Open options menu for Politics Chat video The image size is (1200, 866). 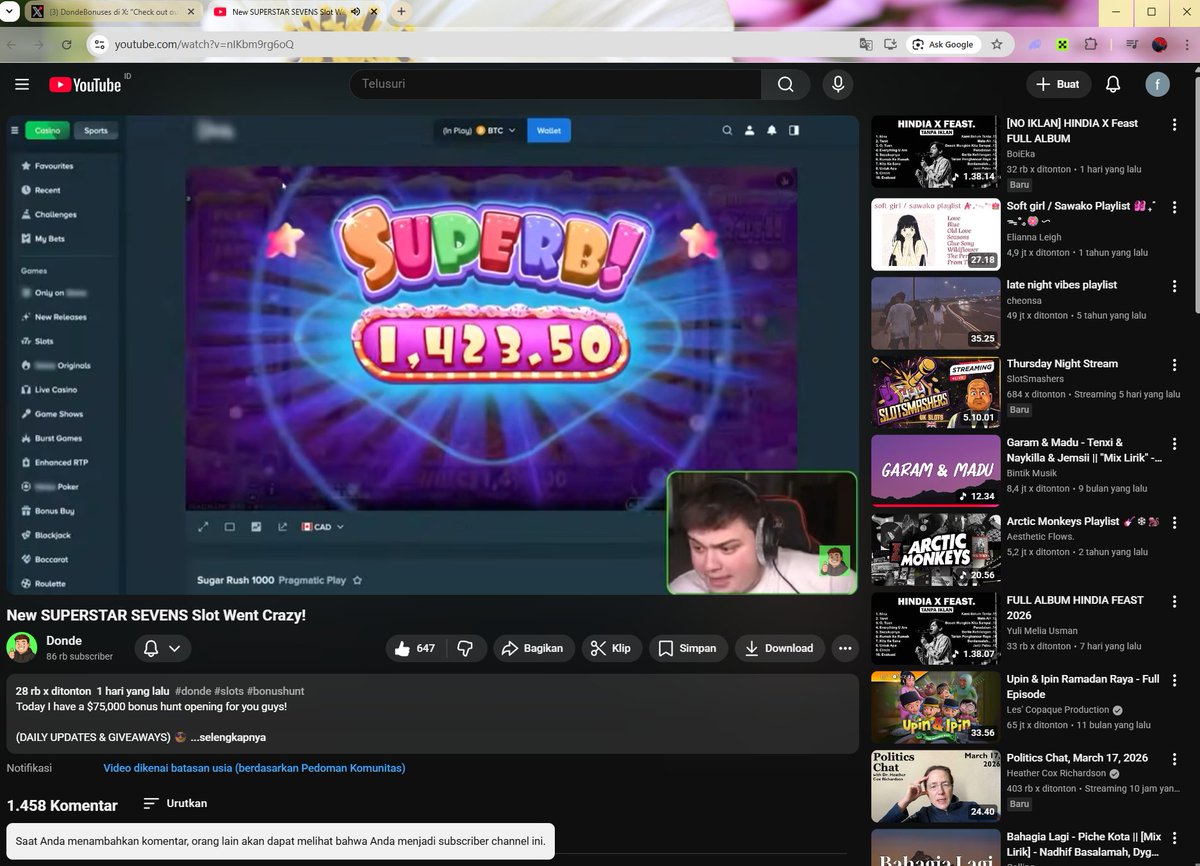1174,758
